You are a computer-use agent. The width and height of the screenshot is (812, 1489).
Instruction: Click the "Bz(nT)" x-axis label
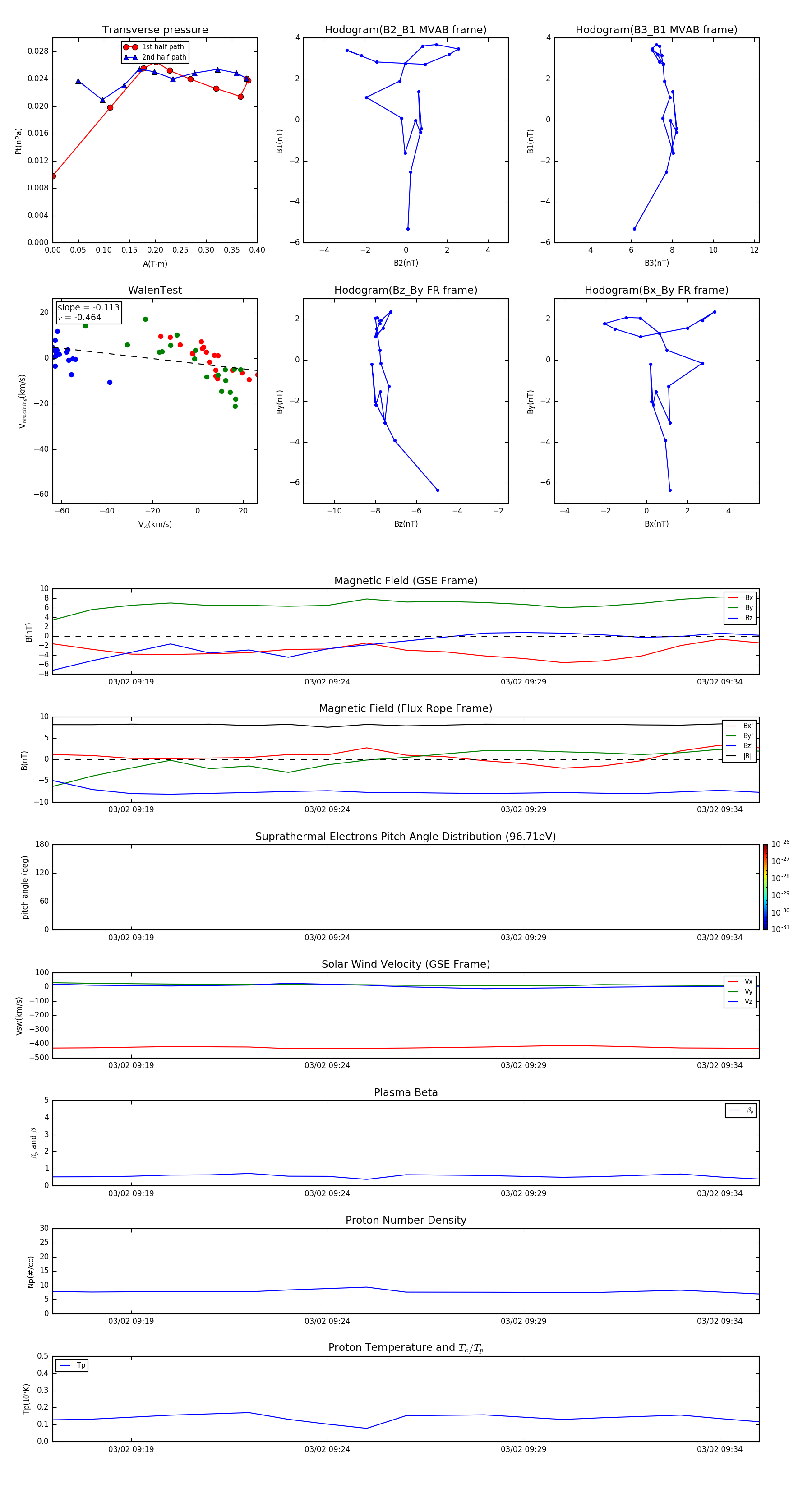(x=406, y=524)
